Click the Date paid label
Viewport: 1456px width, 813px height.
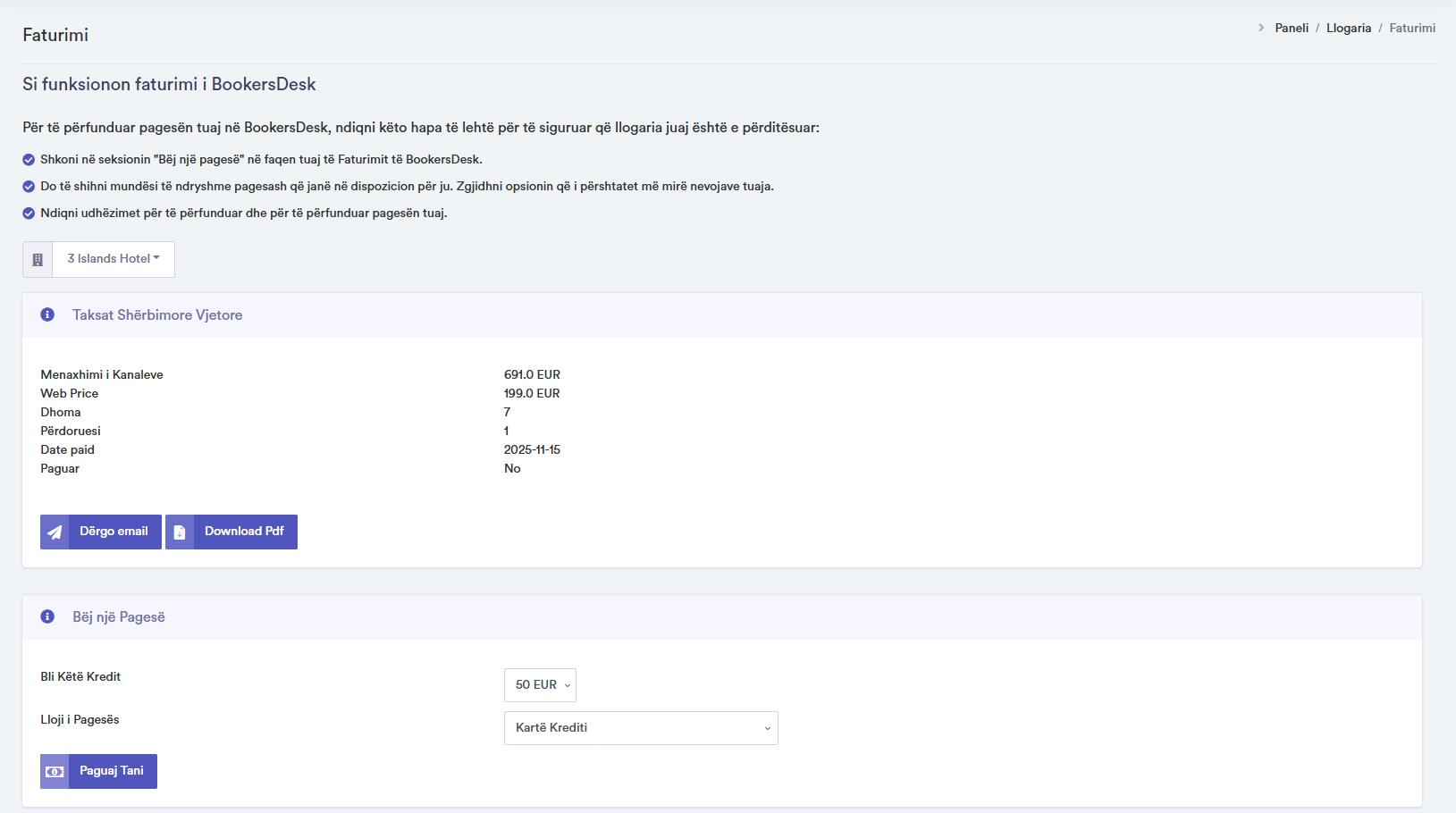tap(67, 449)
